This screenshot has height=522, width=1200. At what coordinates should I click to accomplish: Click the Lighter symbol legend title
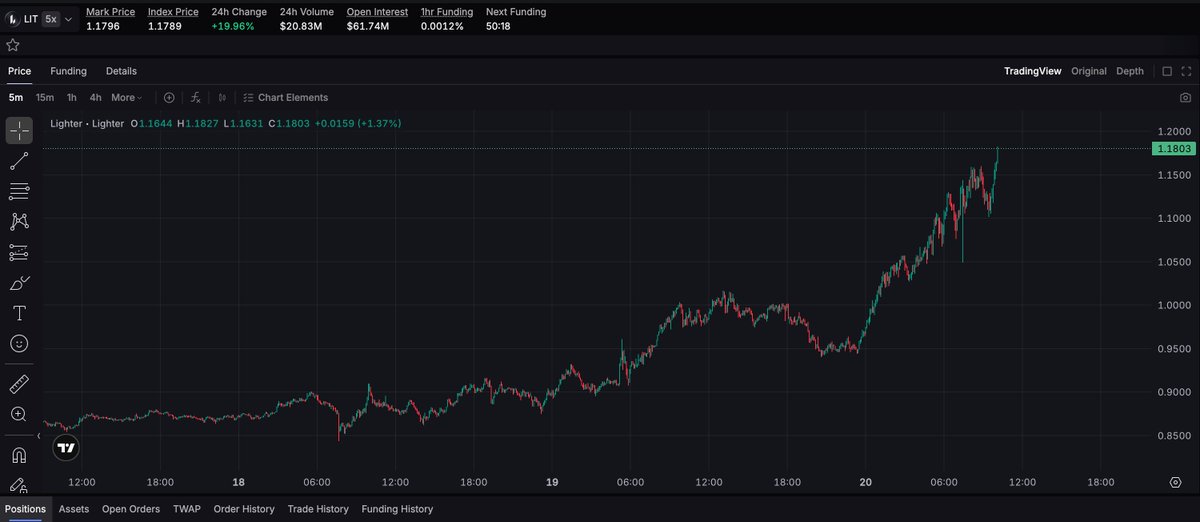[x=87, y=124]
